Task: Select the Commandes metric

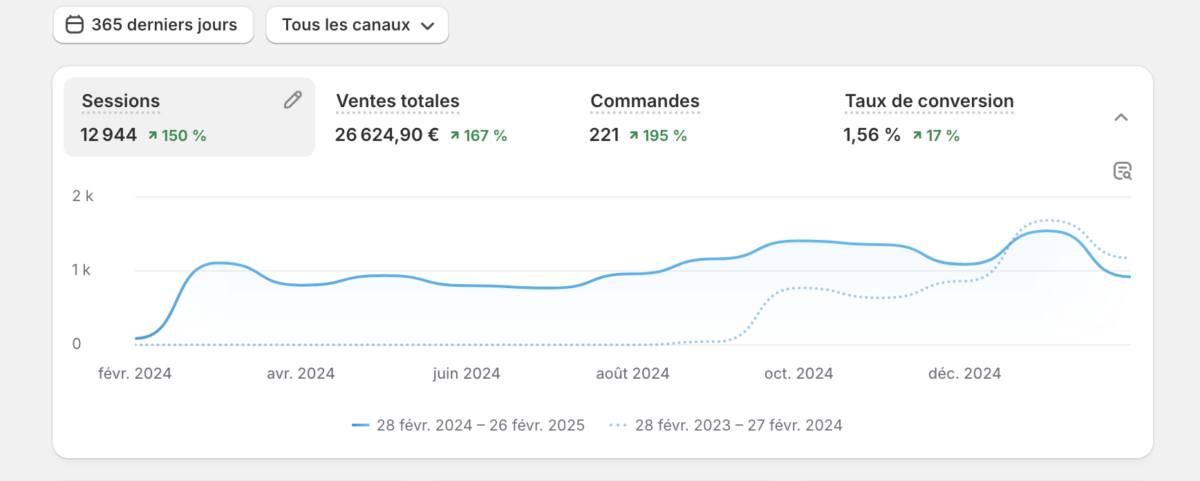Action: [x=645, y=101]
